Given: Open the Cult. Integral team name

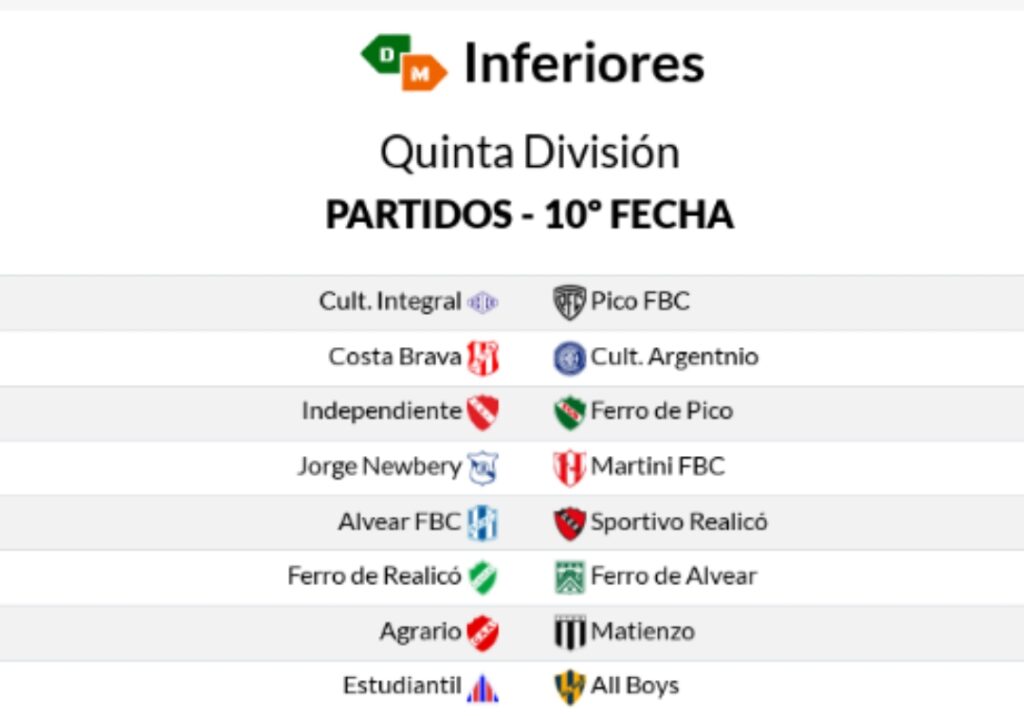Looking at the screenshot, I should (390, 301).
